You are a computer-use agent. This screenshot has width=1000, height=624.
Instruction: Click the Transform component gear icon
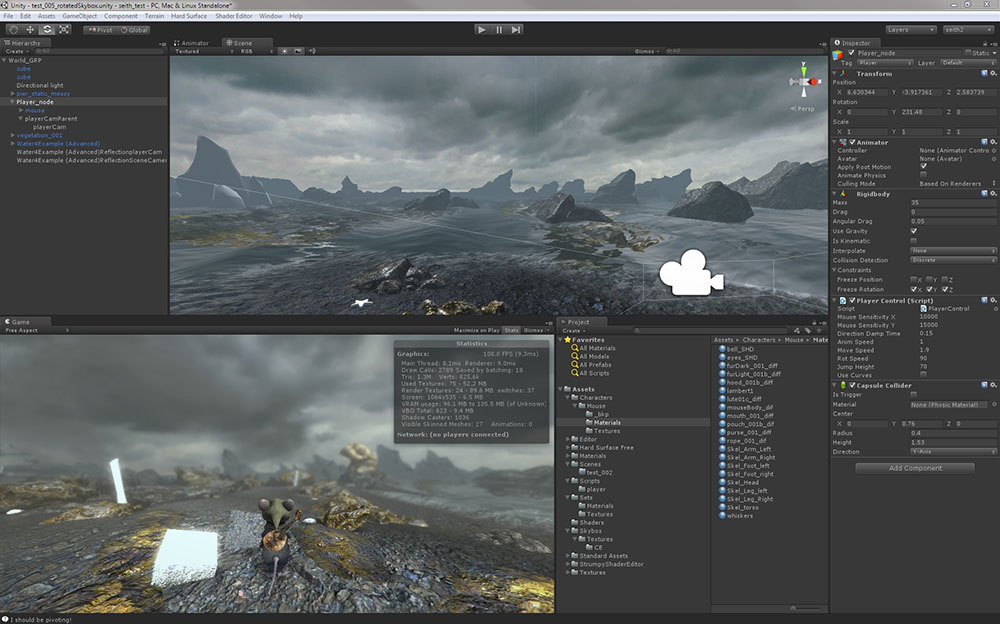993,74
